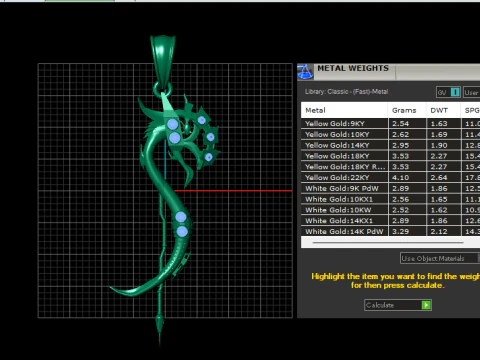Select the White Gold:14K PdW row
Screen dimensions: 480x360
point(390,231)
